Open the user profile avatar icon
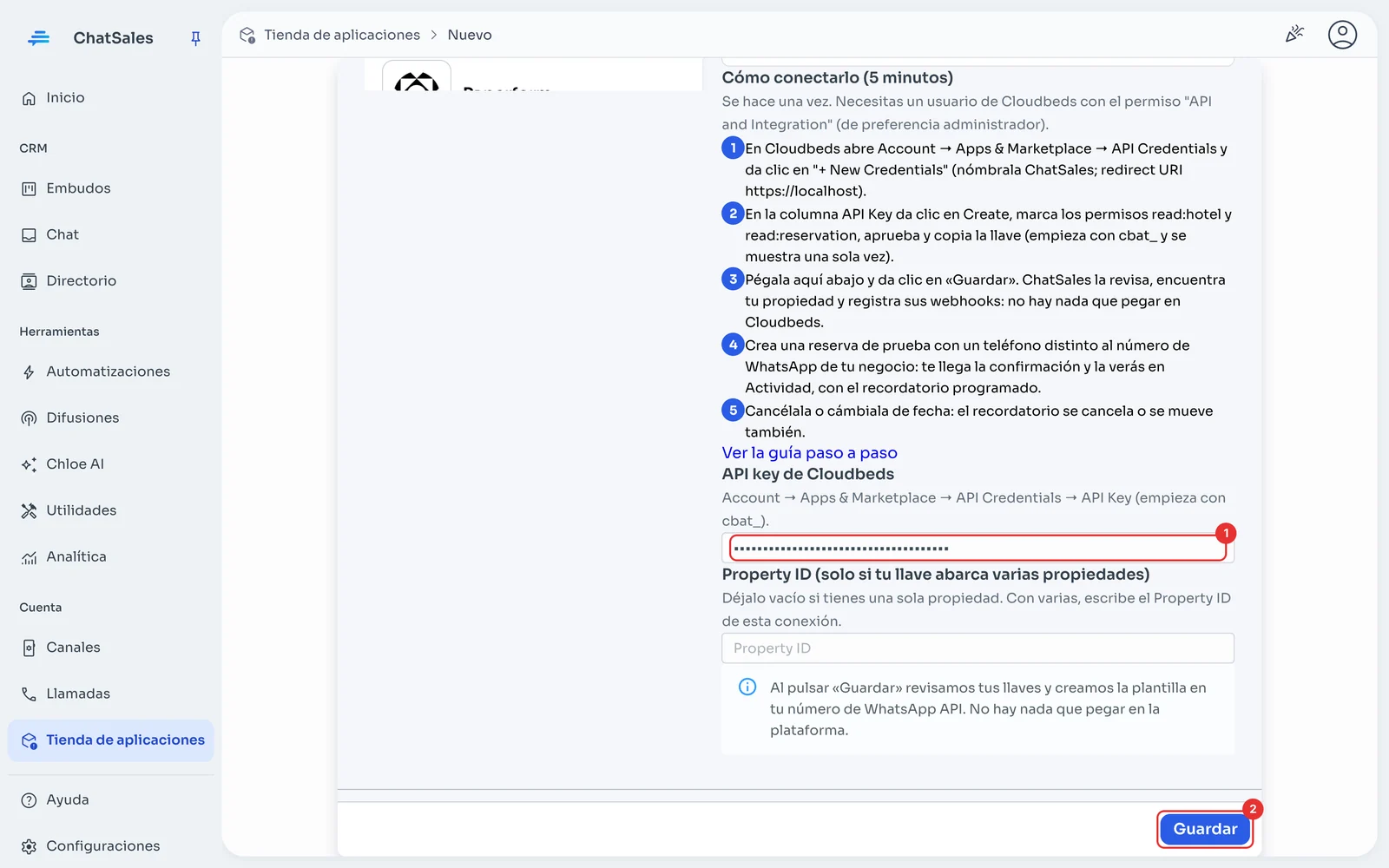The height and width of the screenshot is (868, 1389). (x=1342, y=35)
